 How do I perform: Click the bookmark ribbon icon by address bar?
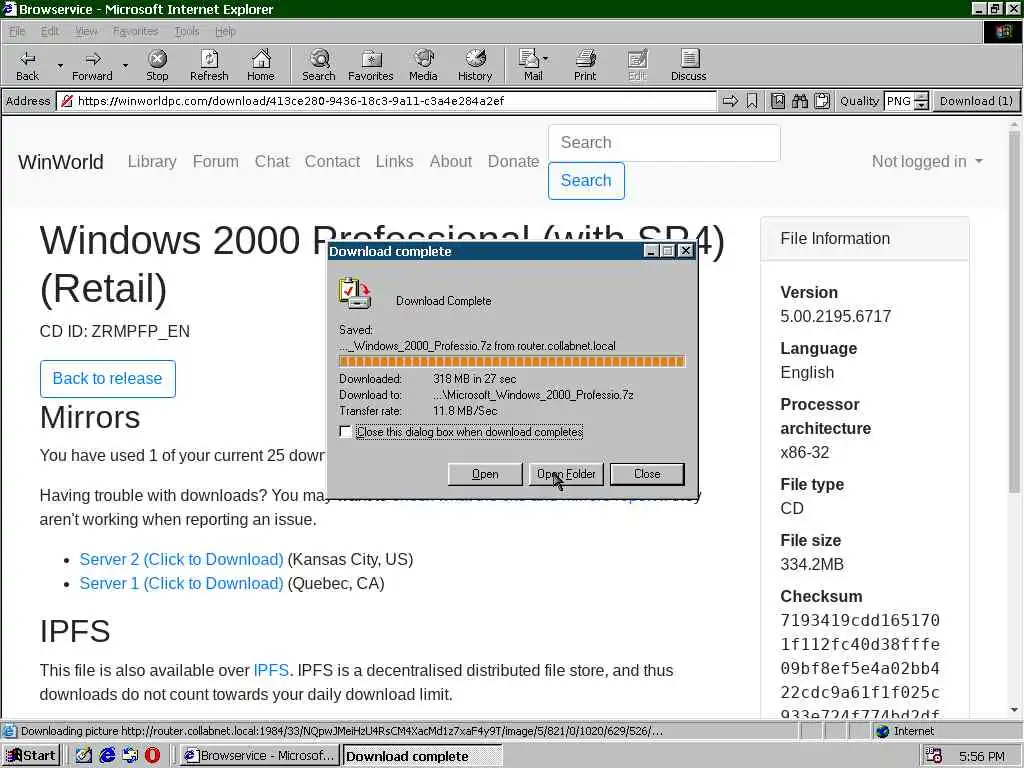point(752,101)
